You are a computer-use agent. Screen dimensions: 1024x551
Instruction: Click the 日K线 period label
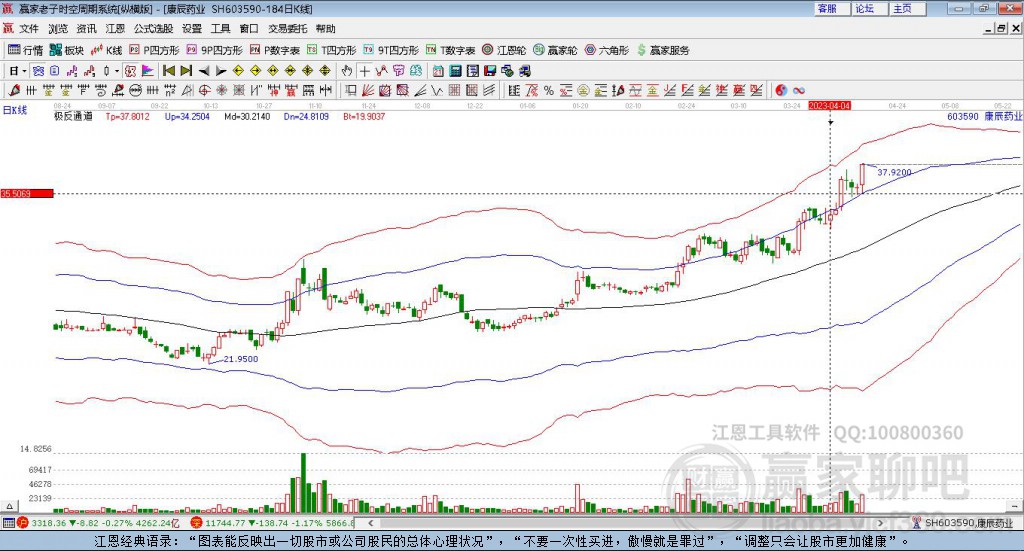coord(15,110)
